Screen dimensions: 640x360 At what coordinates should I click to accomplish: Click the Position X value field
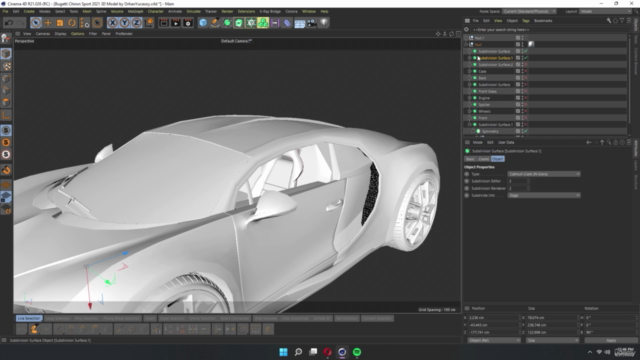(x=494, y=318)
